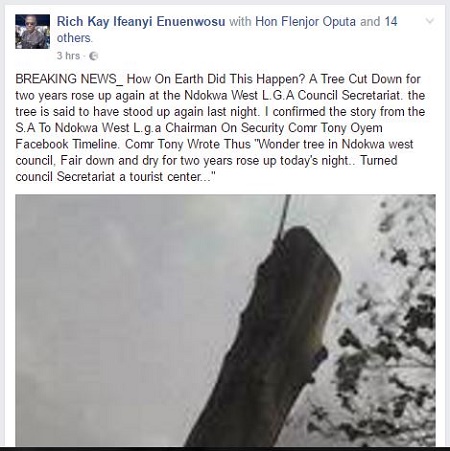Screen dimensions: 450x451
Task: Click the globe public privacy icon
Action: [x=94, y=56]
